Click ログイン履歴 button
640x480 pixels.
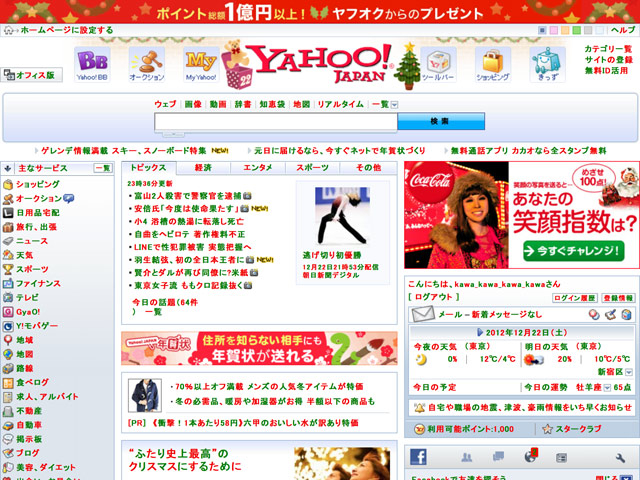(x=575, y=298)
